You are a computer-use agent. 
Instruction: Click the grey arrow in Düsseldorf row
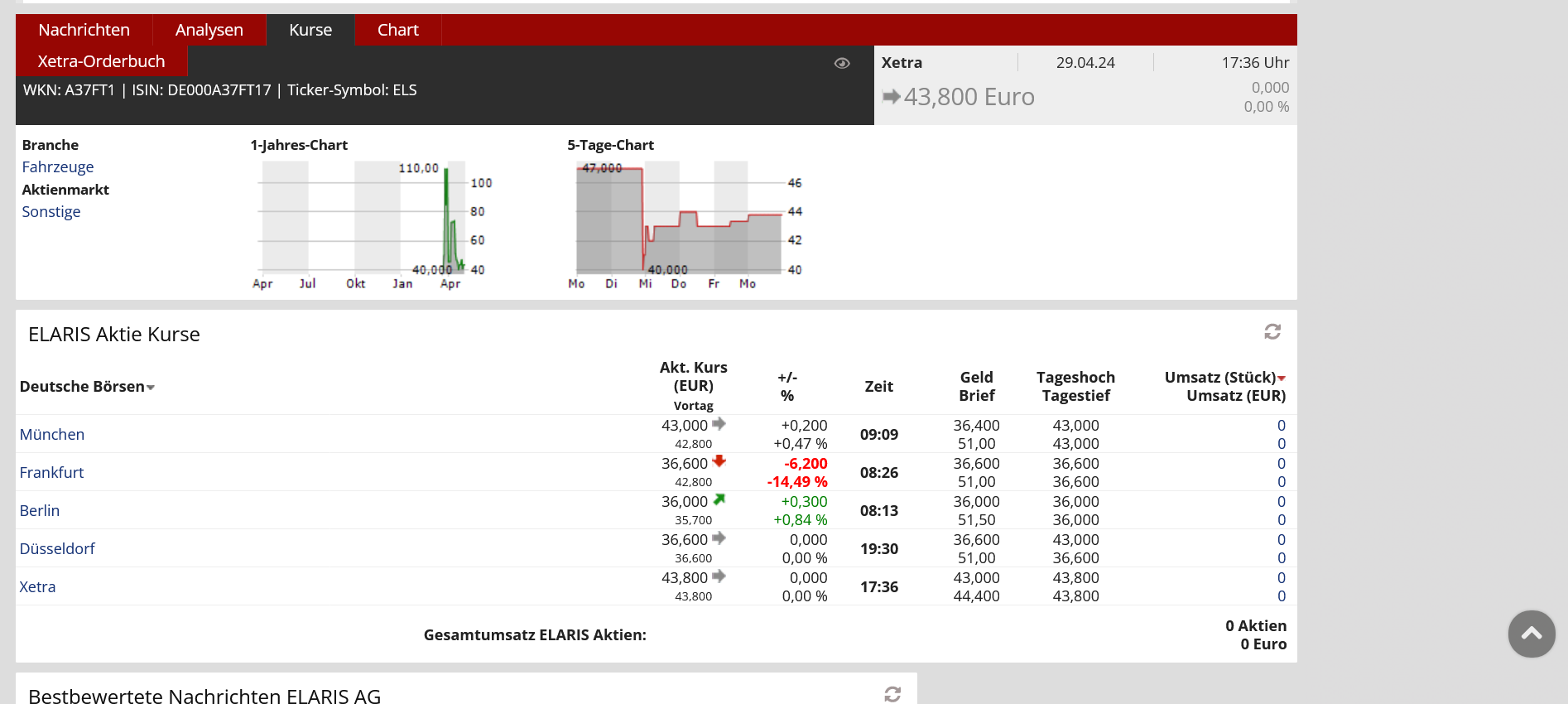pos(719,538)
